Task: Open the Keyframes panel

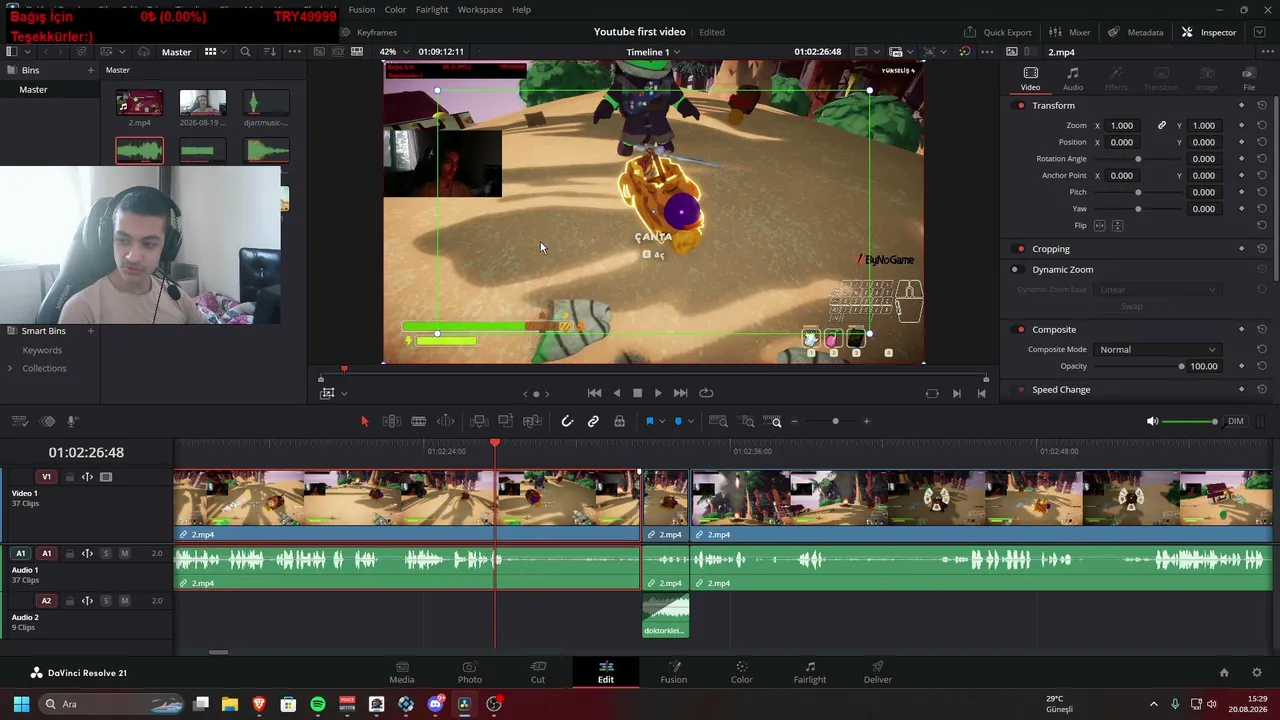Action: click(369, 32)
